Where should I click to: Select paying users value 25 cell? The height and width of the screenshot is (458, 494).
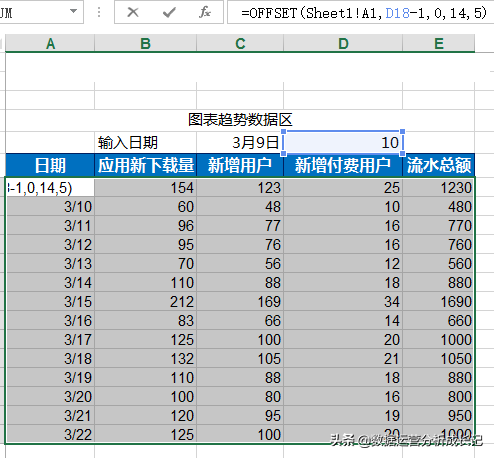click(343, 188)
